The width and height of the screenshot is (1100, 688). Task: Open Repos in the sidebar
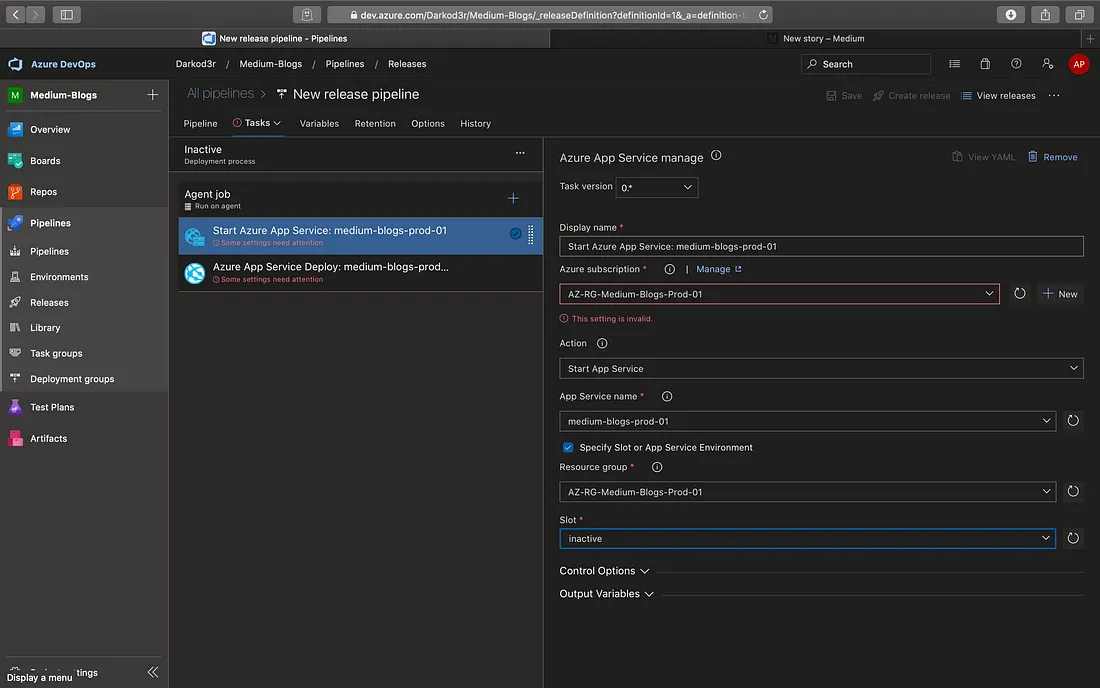[43, 191]
